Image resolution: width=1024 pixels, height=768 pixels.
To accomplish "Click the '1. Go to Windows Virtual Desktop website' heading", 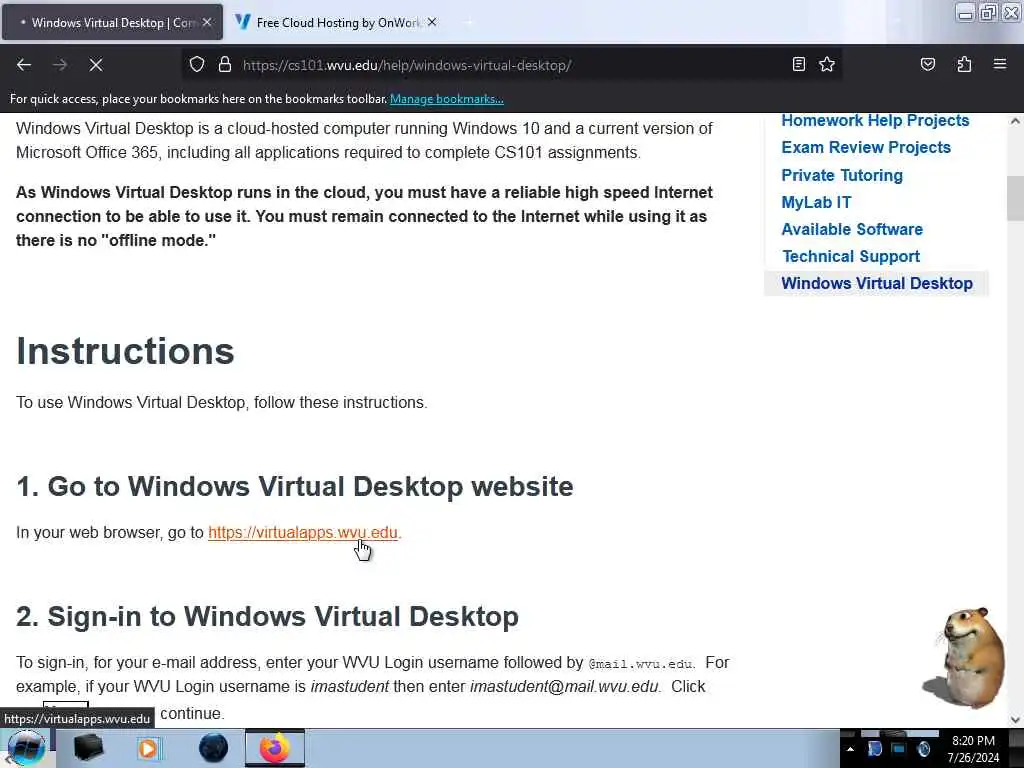I will click(295, 487).
